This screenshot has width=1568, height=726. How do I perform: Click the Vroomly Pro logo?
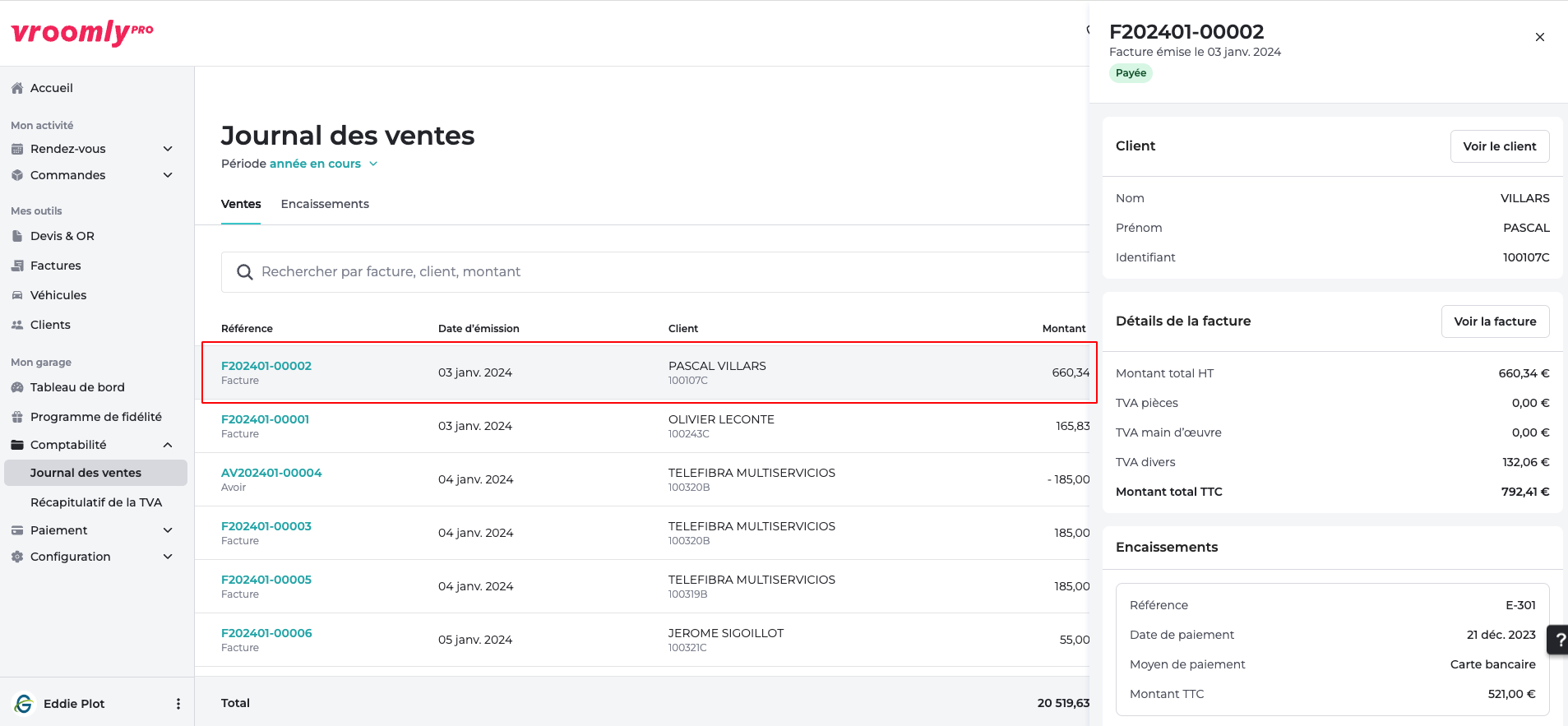(82, 32)
